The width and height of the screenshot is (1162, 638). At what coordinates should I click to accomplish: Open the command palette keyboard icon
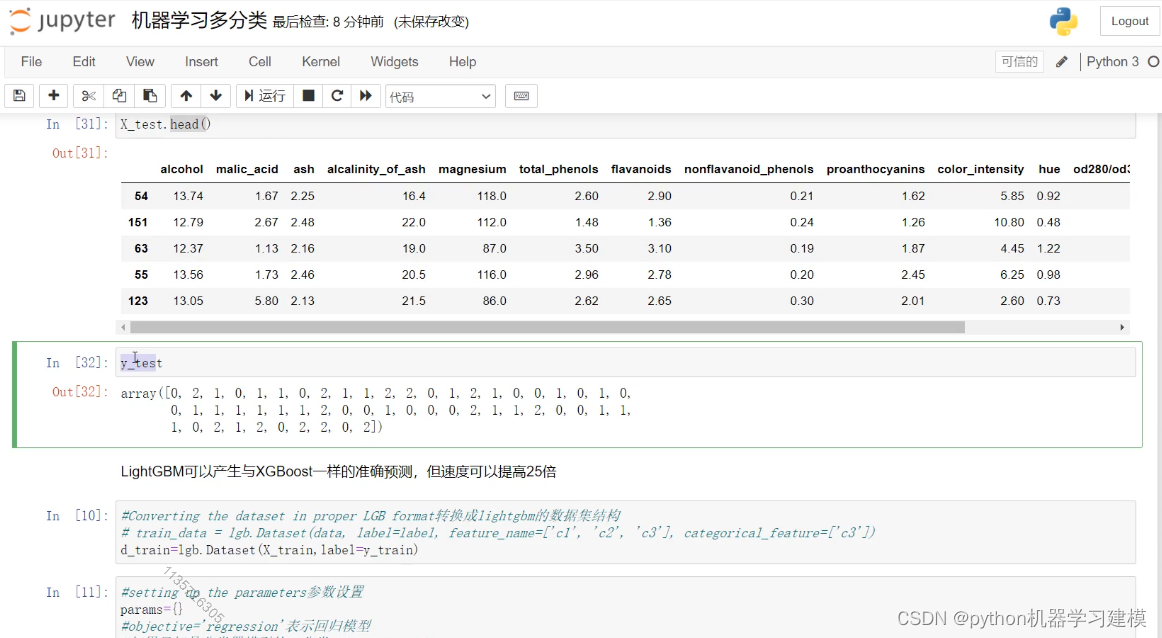pyautogui.click(x=521, y=96)
